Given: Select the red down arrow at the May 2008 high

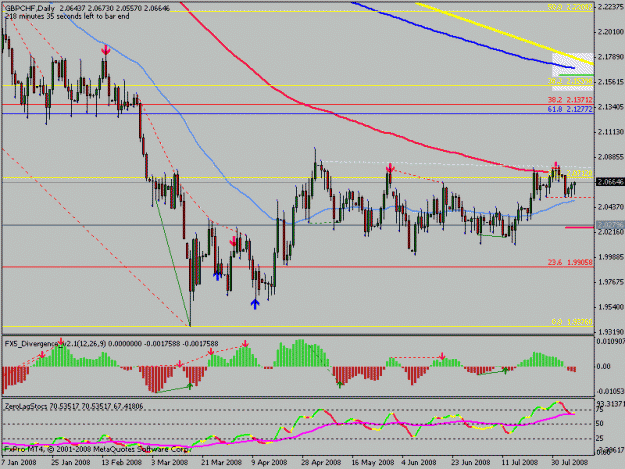Looking at the screenshot, I should (390, 168).
